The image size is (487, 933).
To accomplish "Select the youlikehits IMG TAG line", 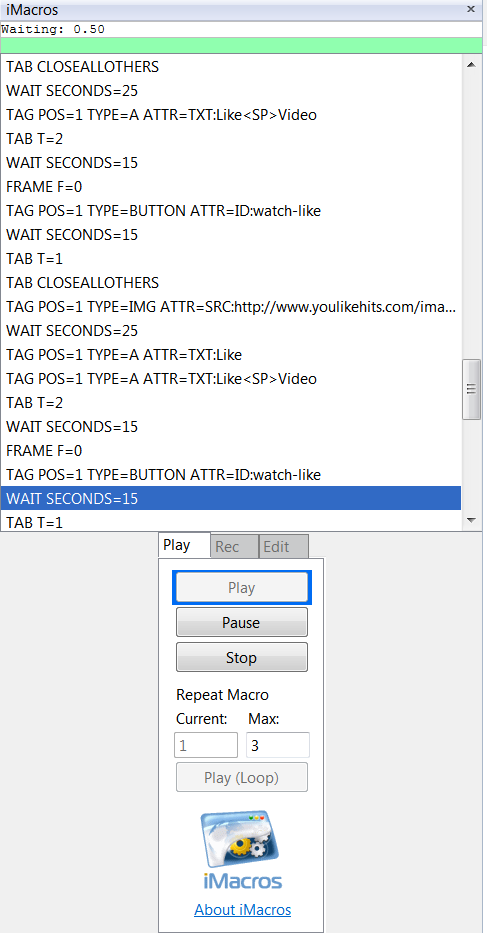I will (231, 307).
